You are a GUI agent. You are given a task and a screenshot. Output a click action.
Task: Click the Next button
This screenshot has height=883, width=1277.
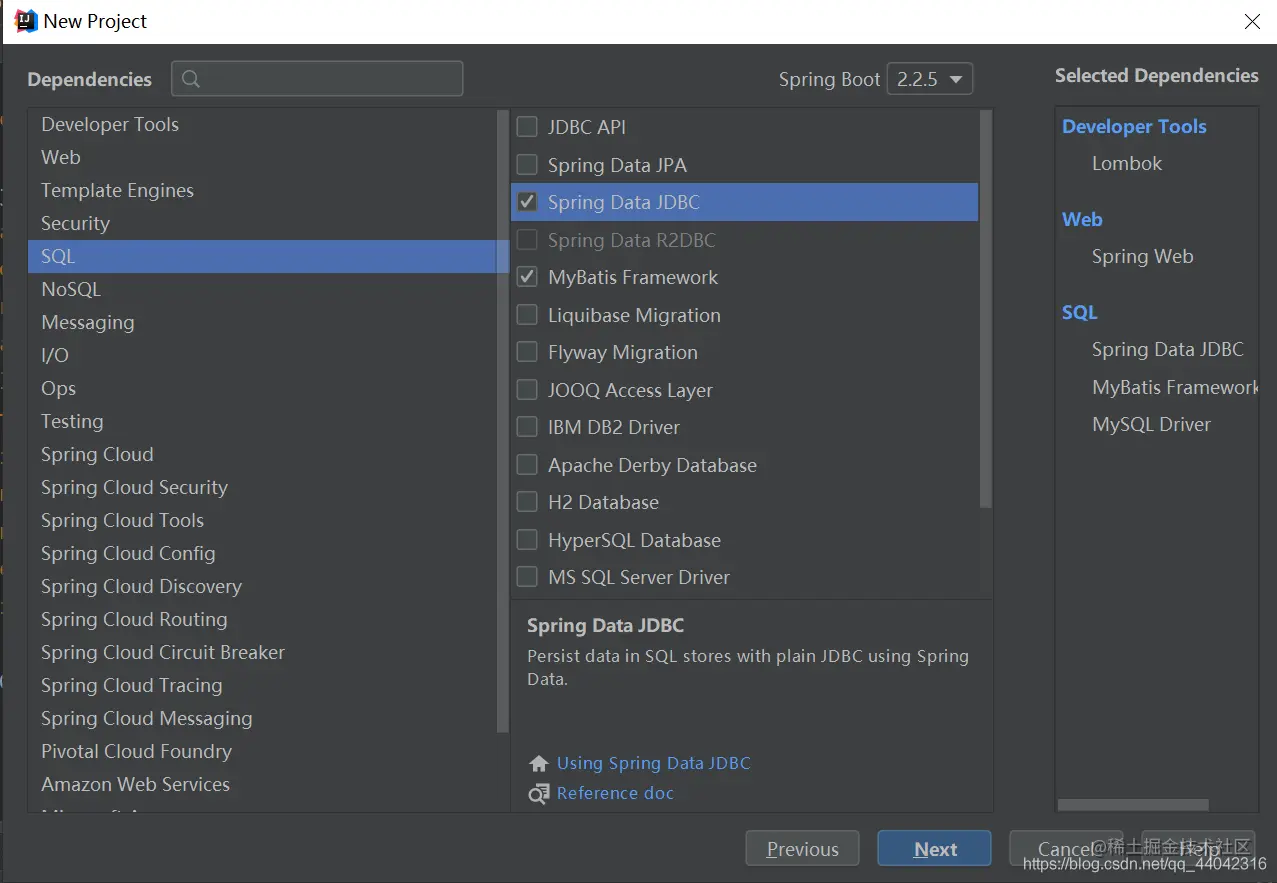click(x=934, y=849)
